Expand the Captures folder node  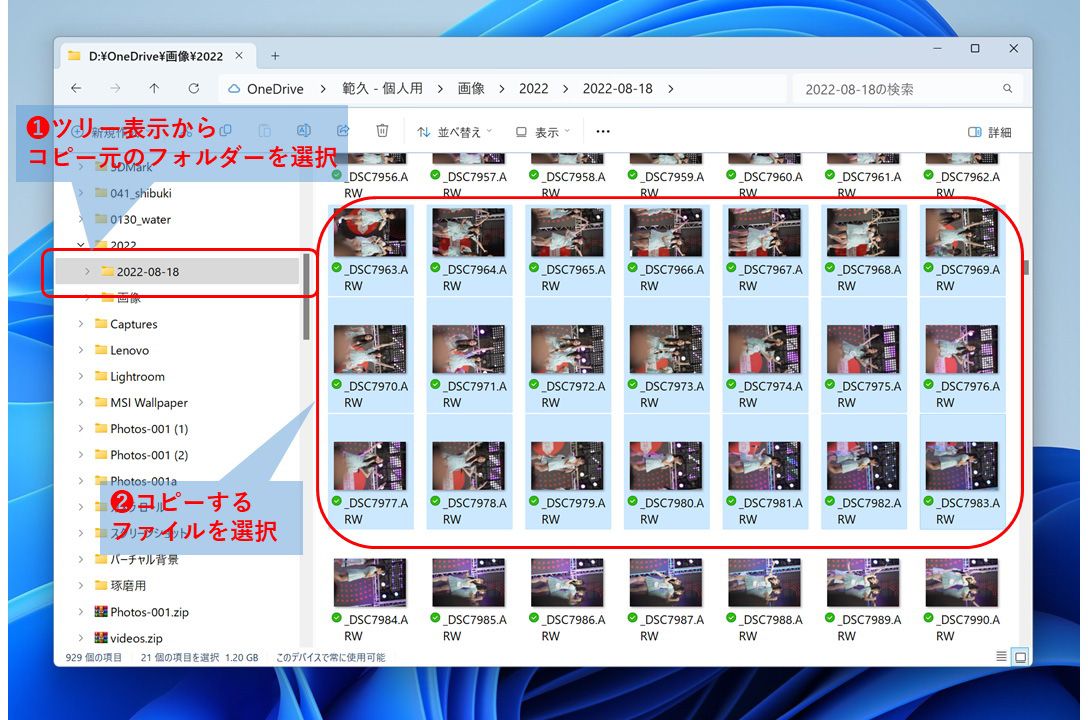point(81,324)
